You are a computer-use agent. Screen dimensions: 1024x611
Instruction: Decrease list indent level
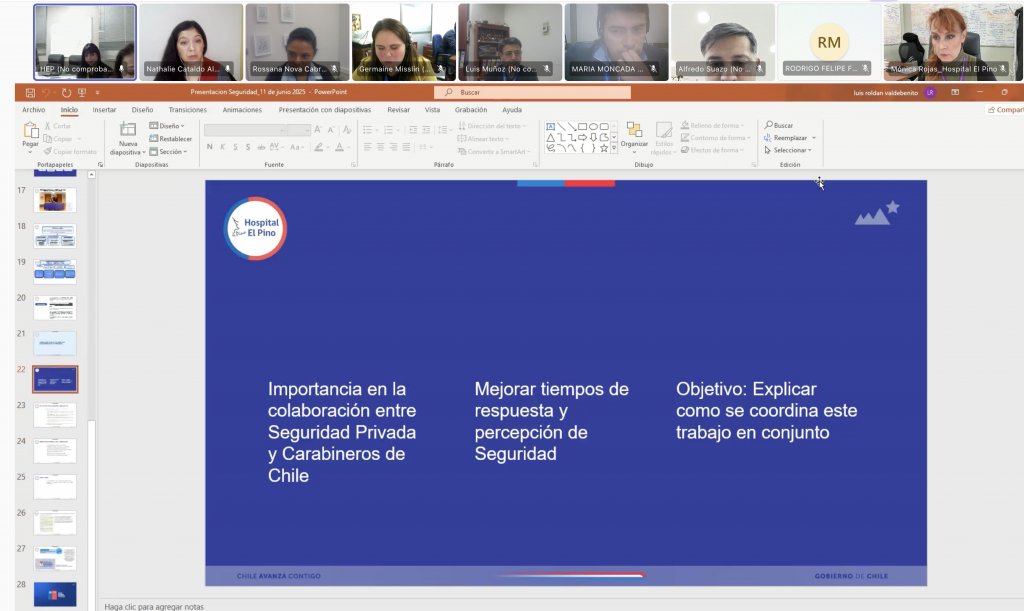point(413,130)
